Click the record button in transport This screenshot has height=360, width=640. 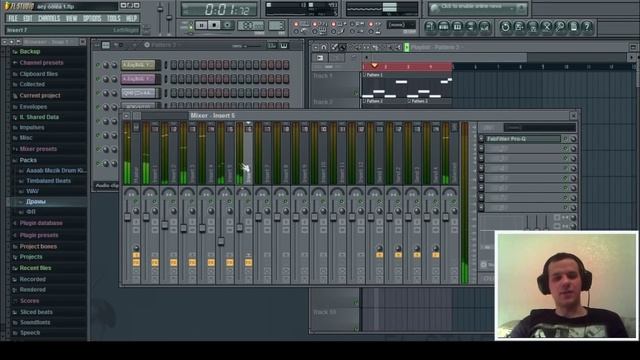pos(227,25)
